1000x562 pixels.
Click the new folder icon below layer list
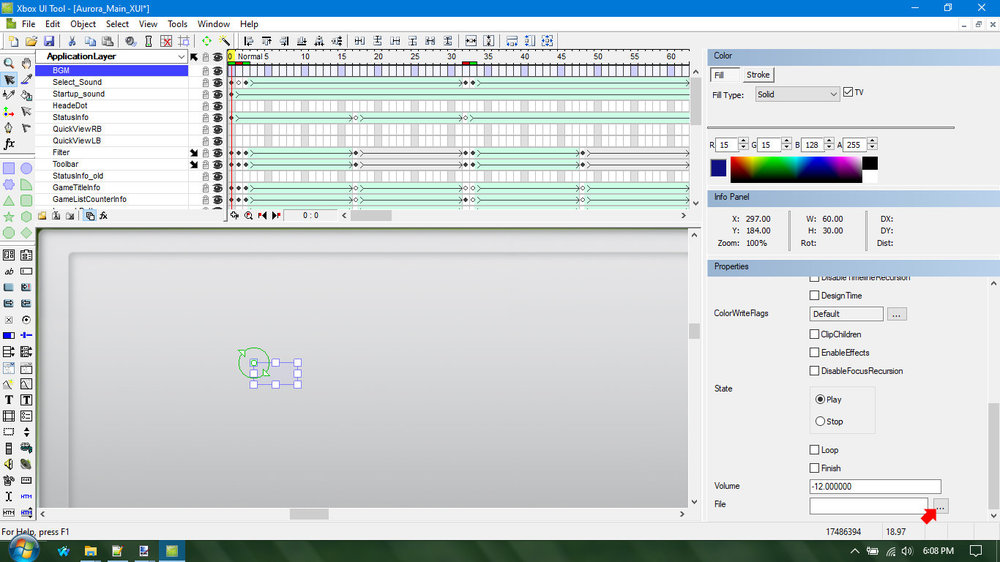coord(42,216)
